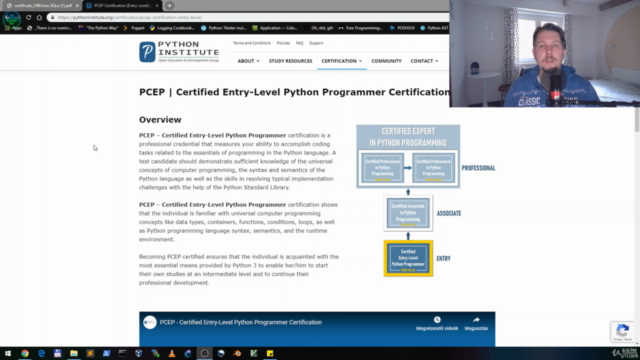Click the PCEP video title text
This screenshot has width=640, height=360.
click(x=241, y=322)
